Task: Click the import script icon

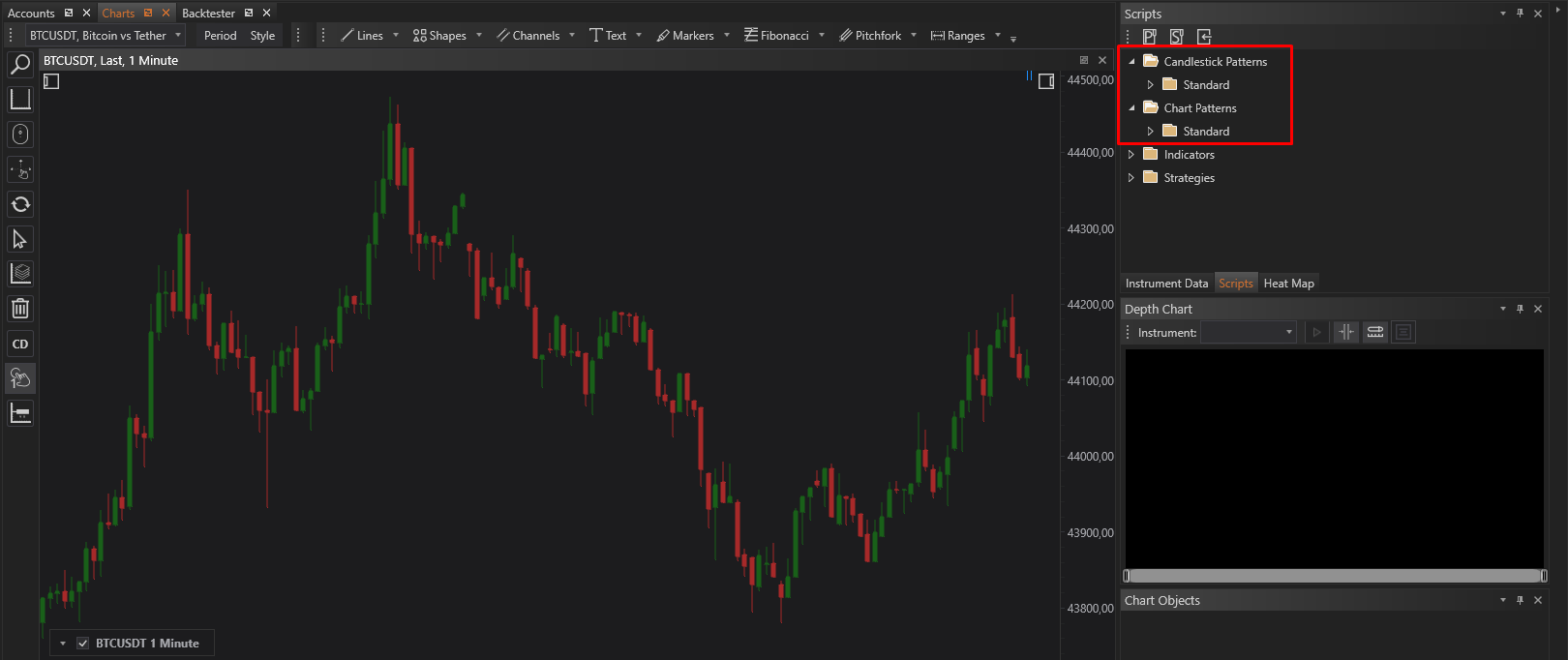Action: pos(1204,37)
